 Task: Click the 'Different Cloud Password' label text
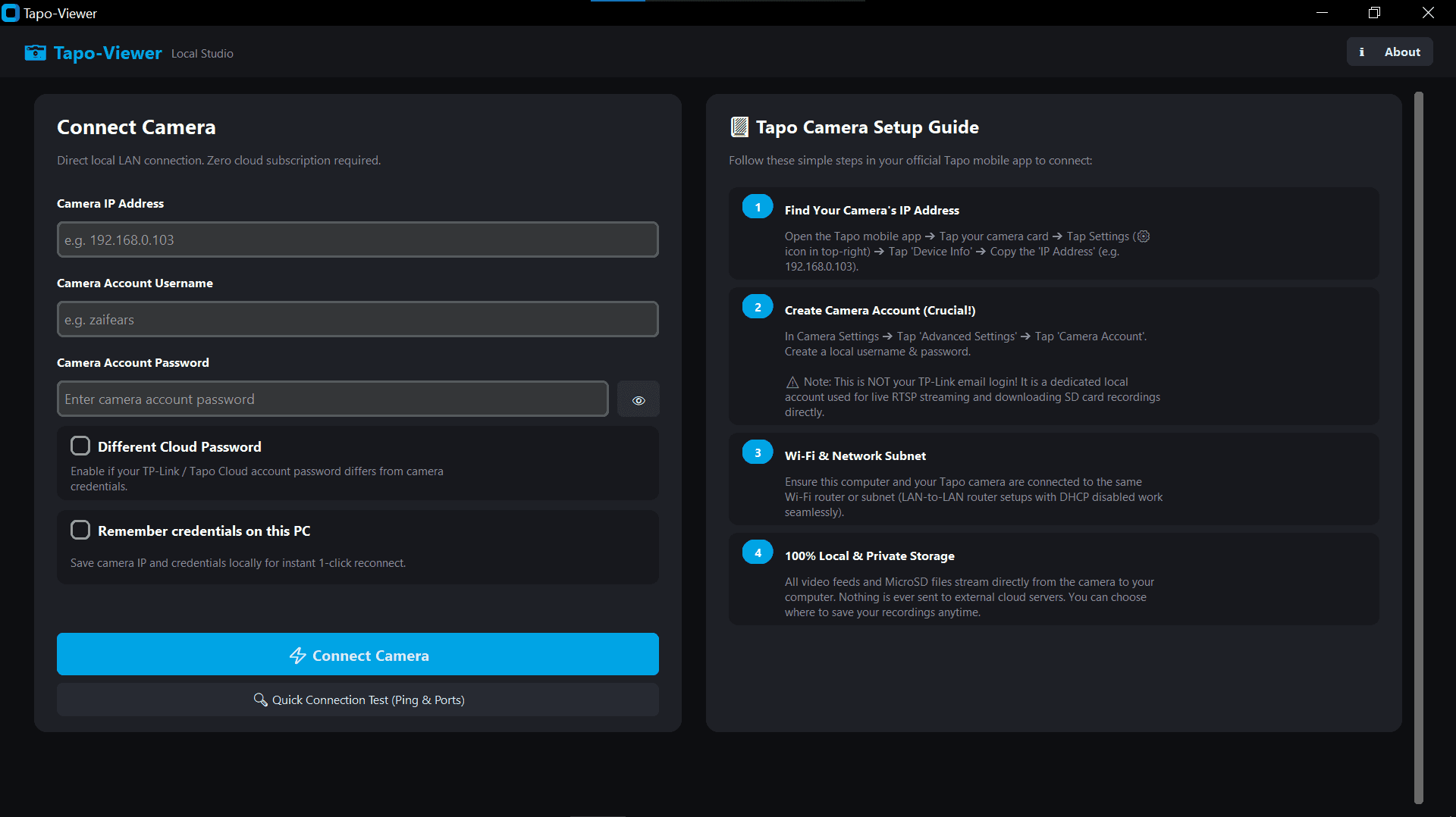pos(180,447)
